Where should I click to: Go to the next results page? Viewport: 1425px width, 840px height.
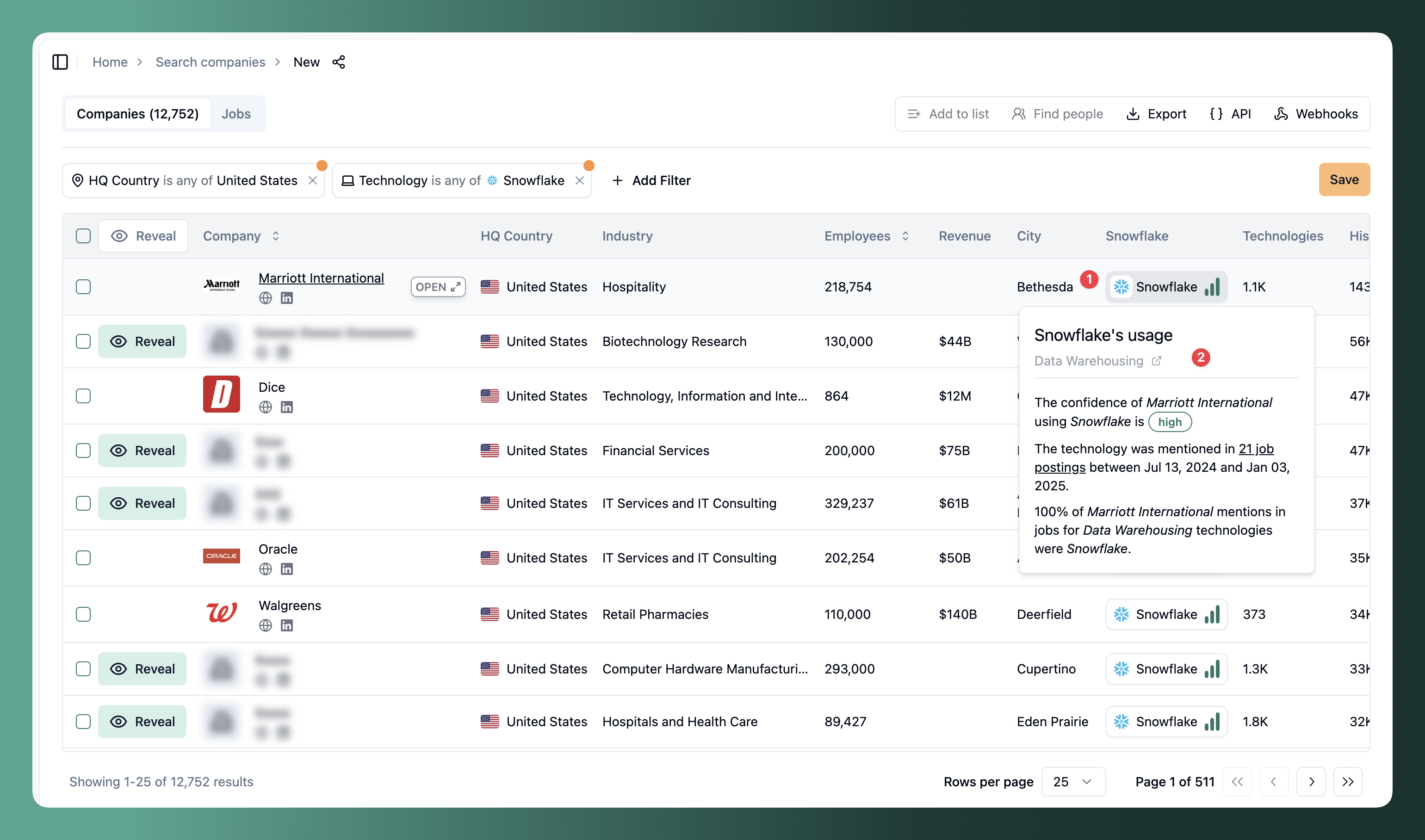1311,782
